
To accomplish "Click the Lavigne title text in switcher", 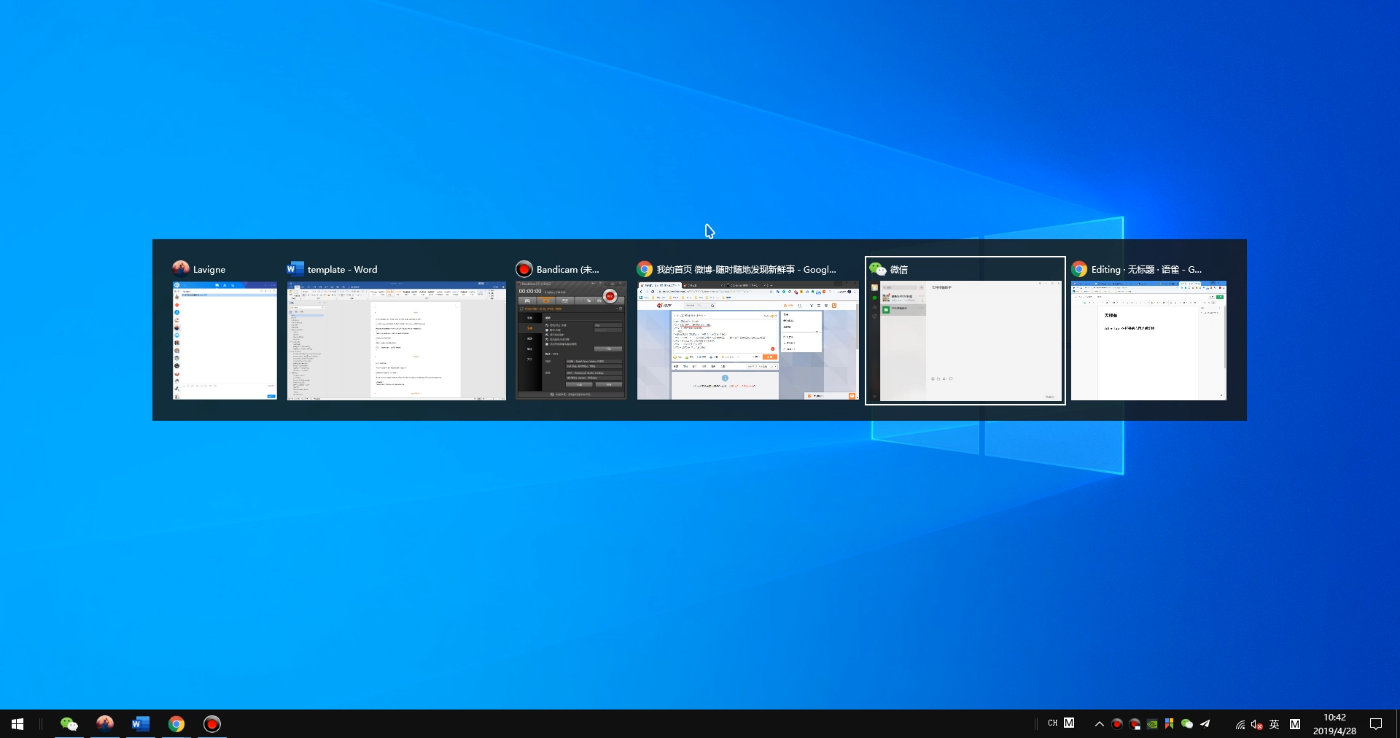I will (x=211, y=269).
